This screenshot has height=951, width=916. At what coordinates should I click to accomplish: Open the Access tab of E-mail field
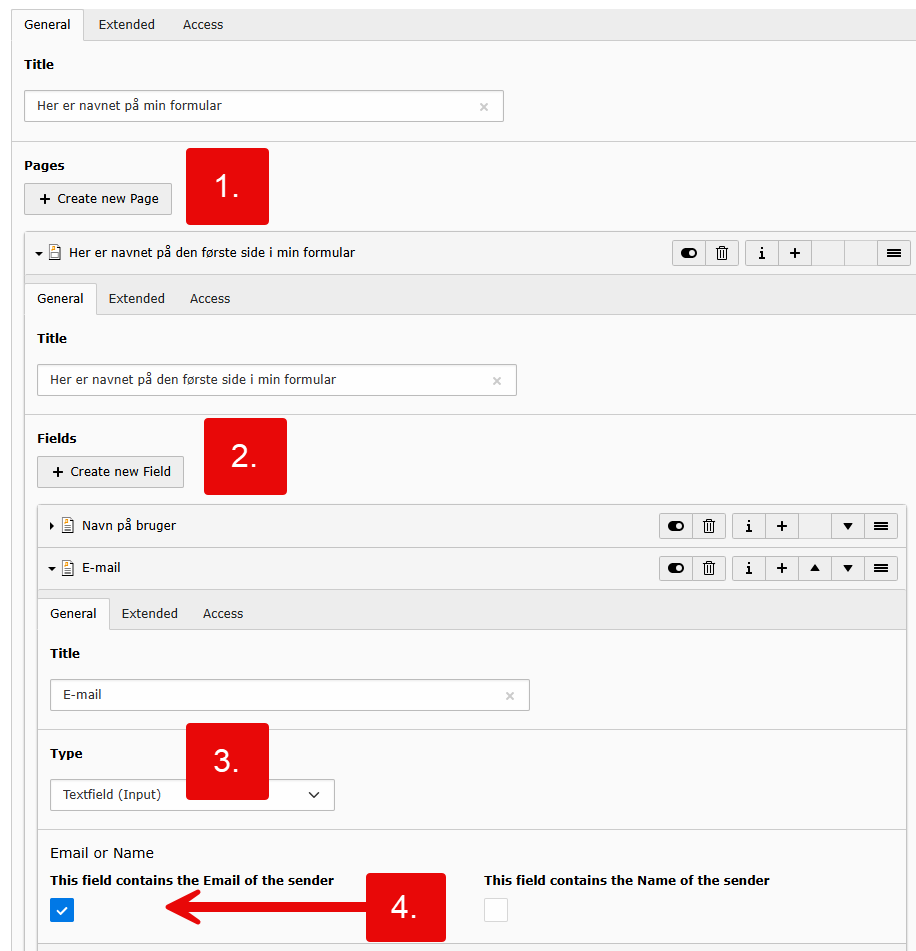(223, 614)
